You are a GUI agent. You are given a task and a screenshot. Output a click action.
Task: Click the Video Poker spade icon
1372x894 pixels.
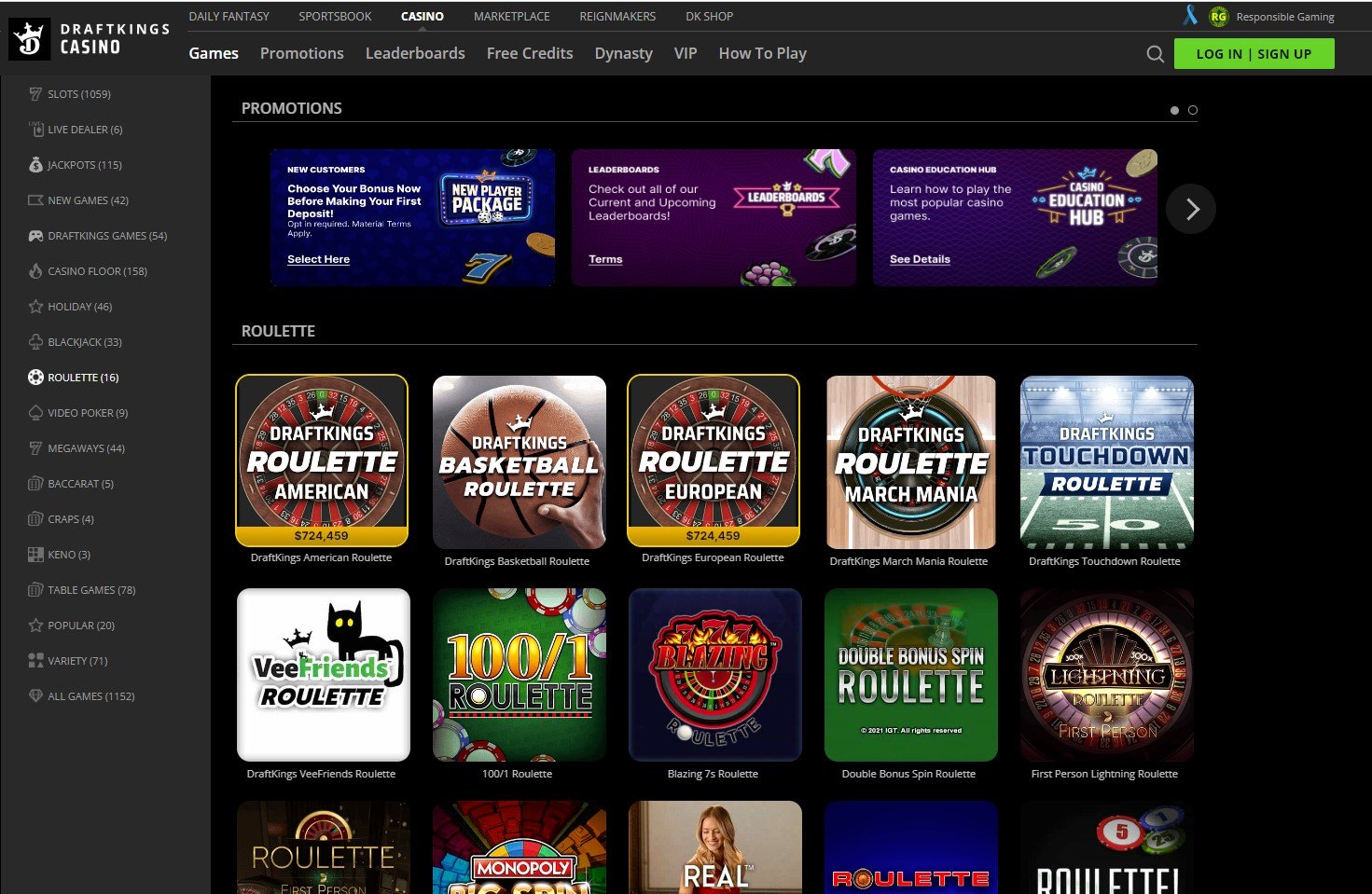(35, 413)
